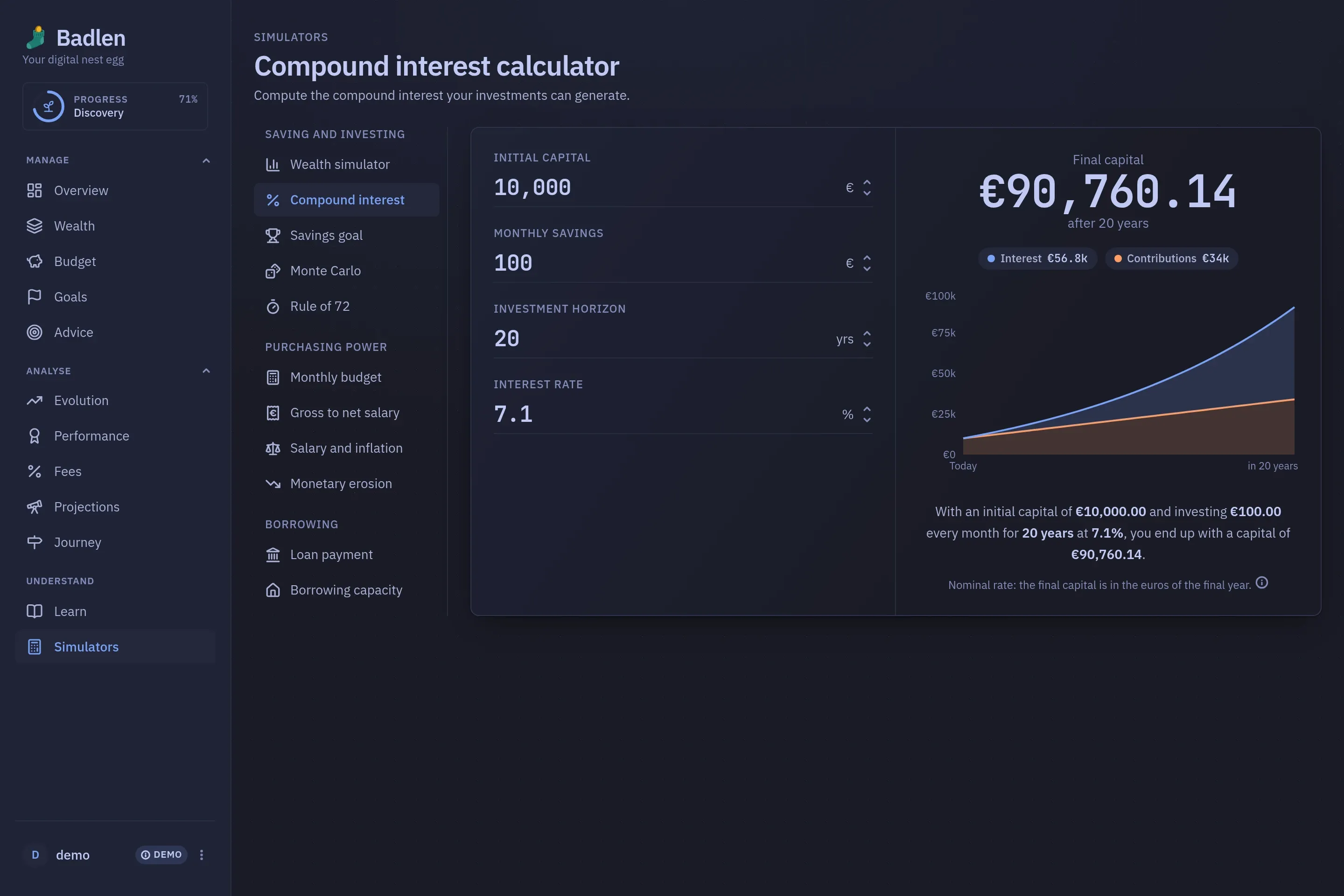Click the Fees percent icon

tap(34, 471)
